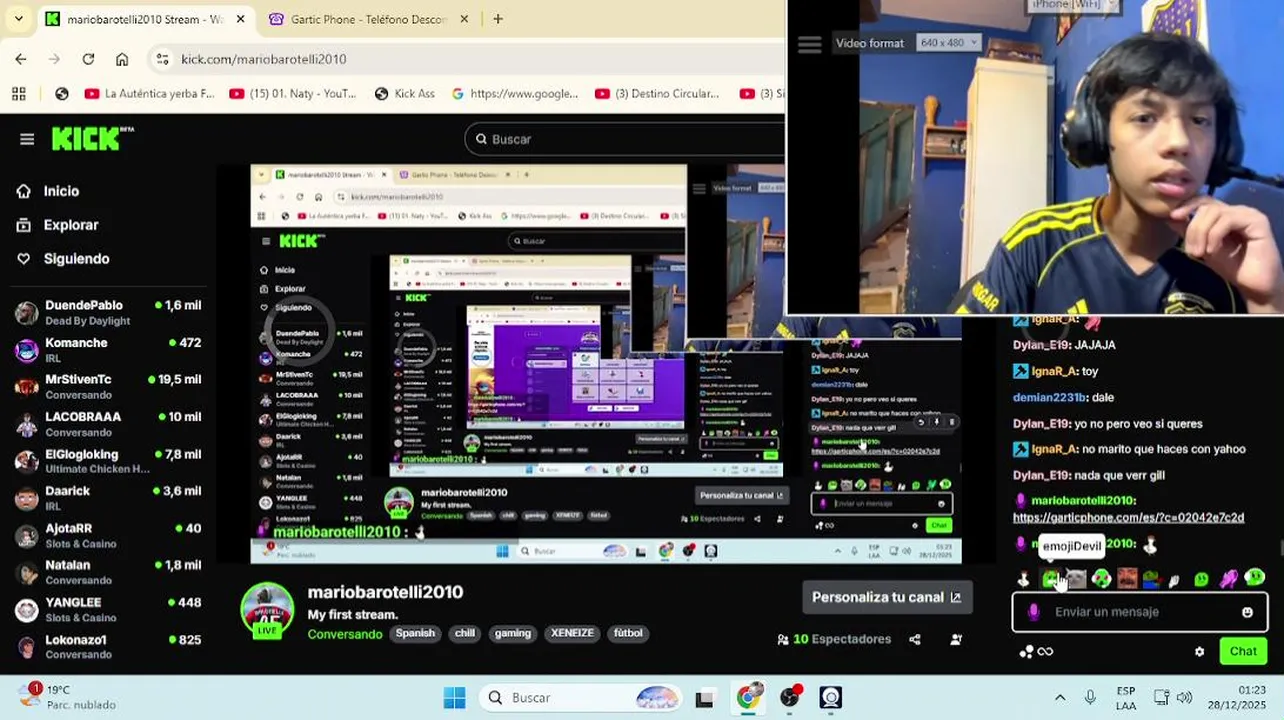Open the emoji picker in message box

click(1247, 612)
